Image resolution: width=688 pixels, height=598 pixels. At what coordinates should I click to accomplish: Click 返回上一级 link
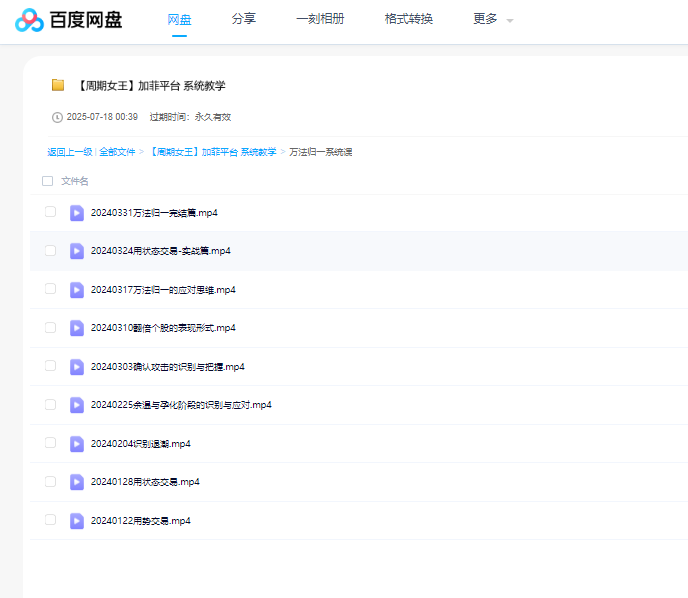(x=69, y=152)
